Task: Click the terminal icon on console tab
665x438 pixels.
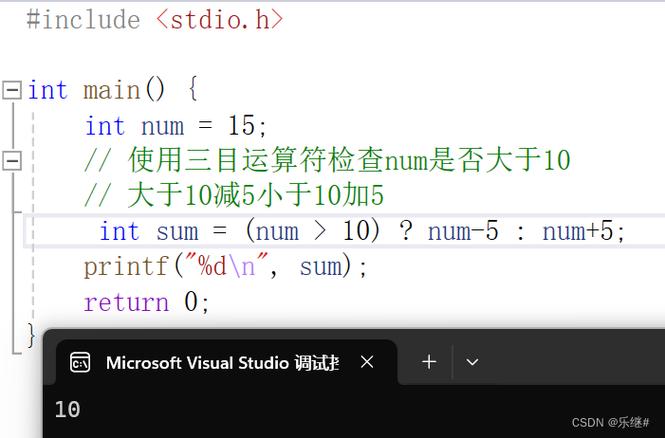Action: [x=80, y=363]
